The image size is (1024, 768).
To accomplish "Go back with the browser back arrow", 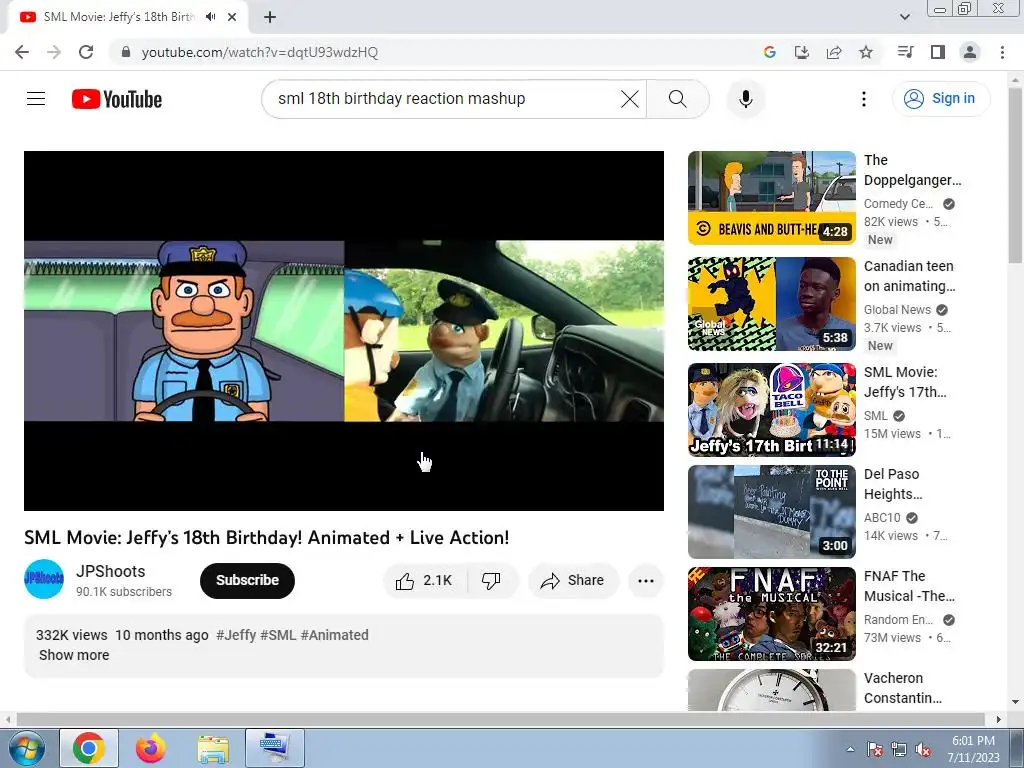I will (x=22, y=52).
